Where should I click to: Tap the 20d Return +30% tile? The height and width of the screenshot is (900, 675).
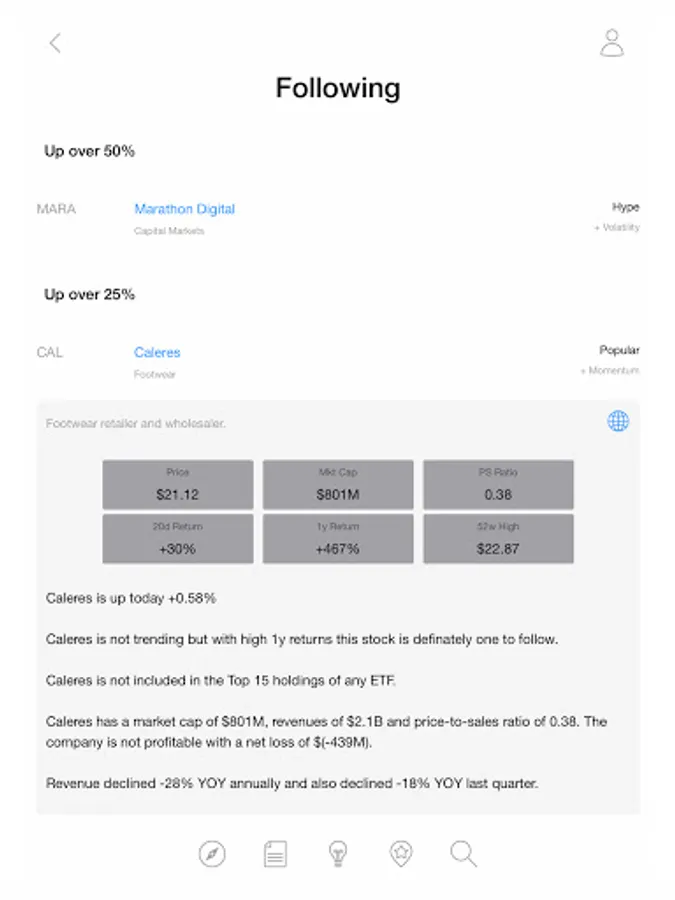177,539
